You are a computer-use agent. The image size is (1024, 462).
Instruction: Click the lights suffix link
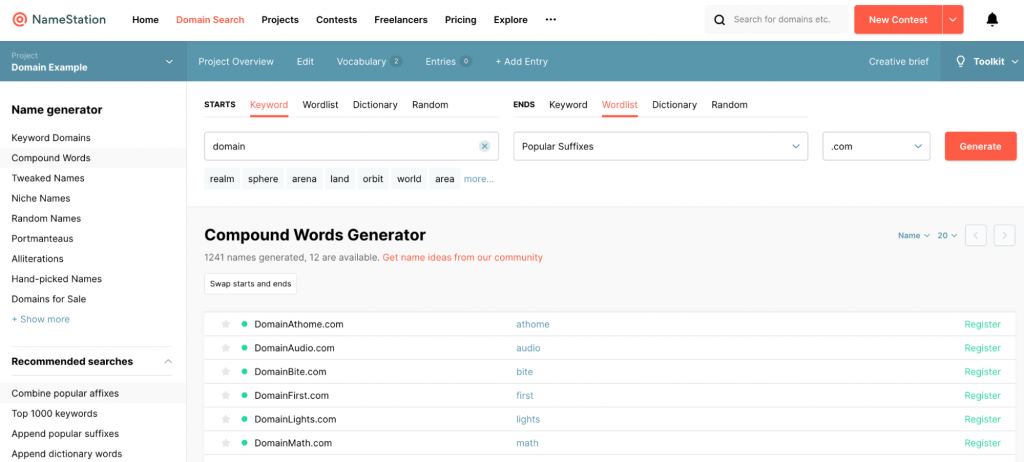pyautogui.click(x=528, y=419)
